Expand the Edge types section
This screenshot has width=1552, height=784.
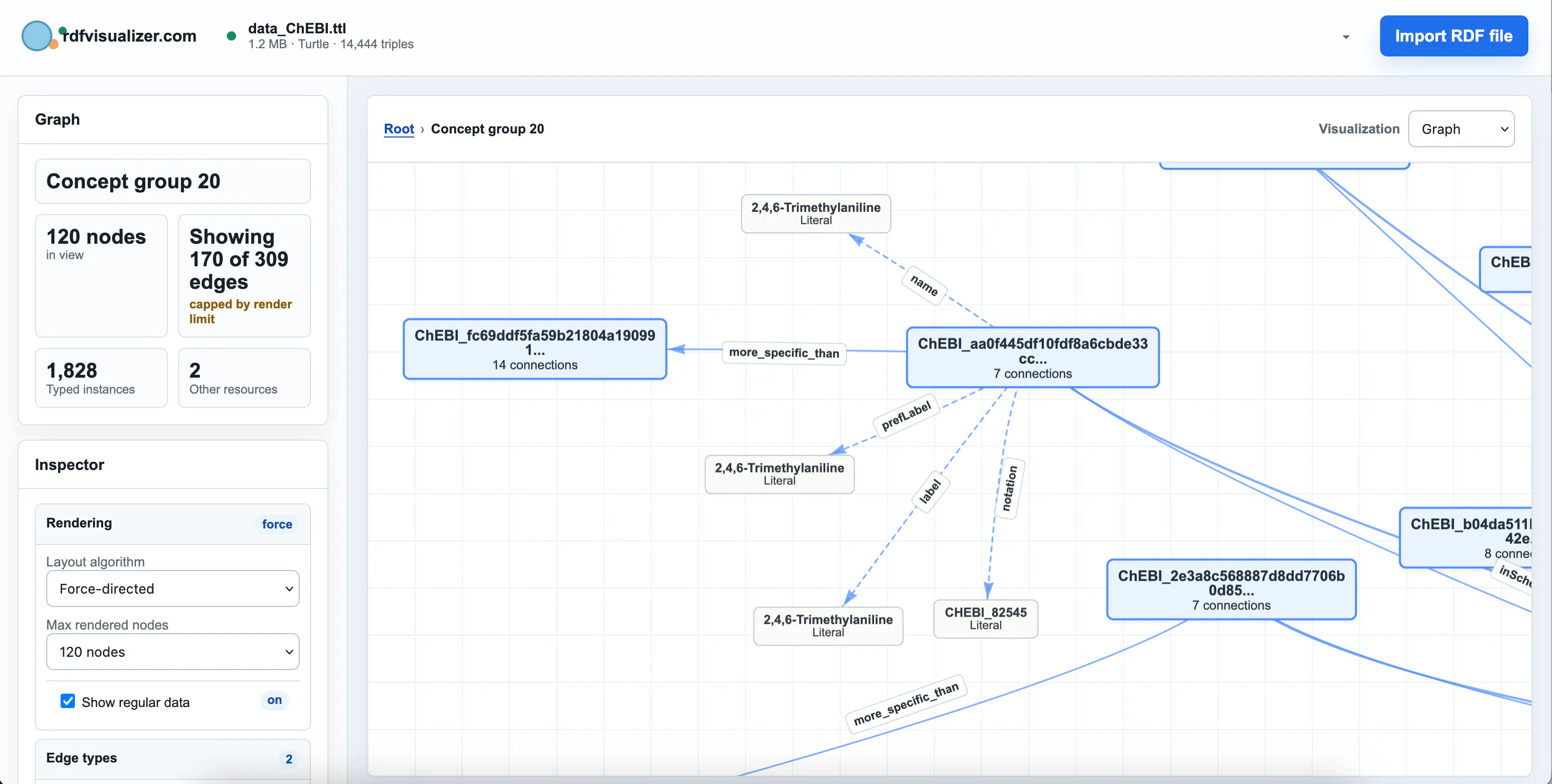tap(173, 758)
